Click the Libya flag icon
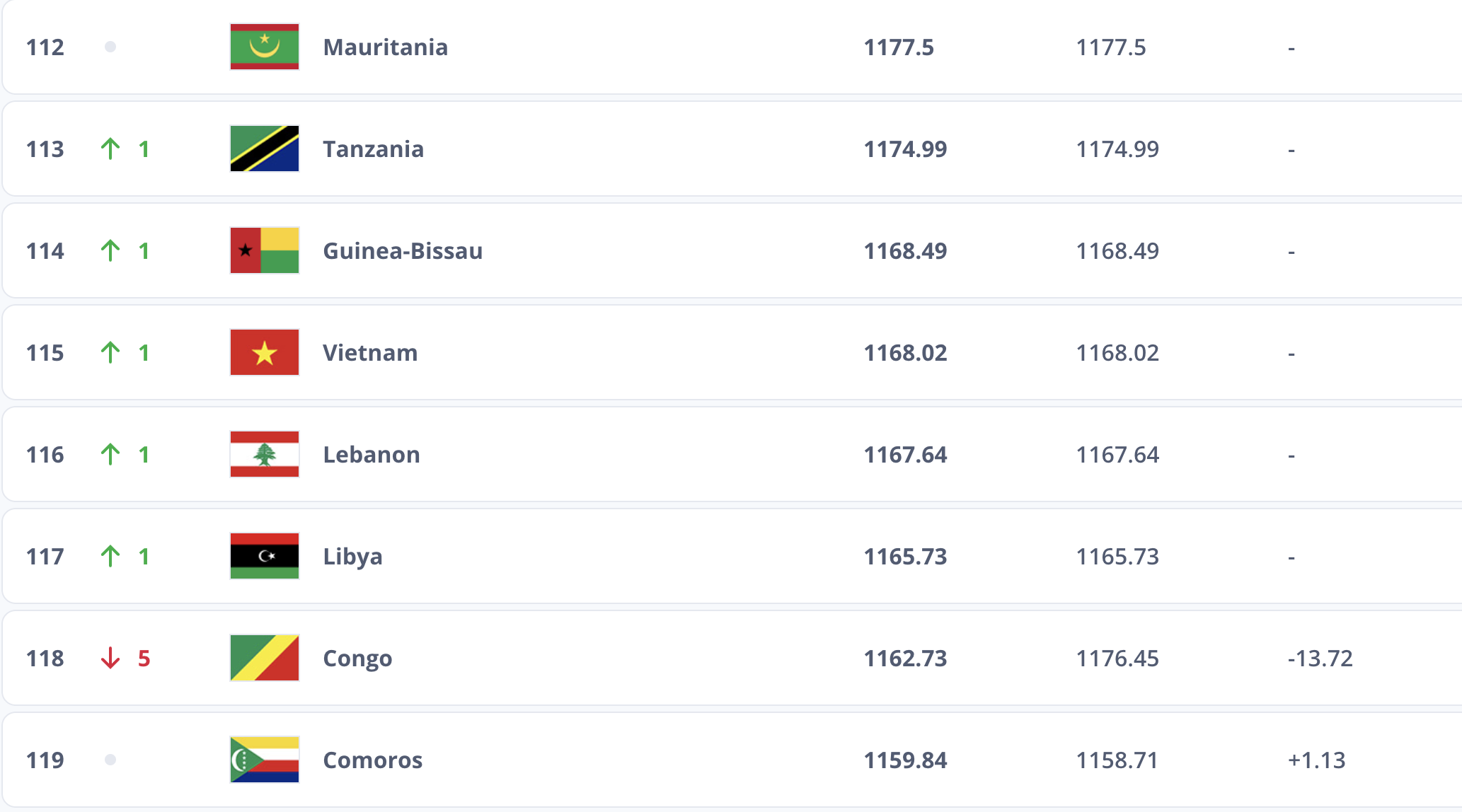Viewport: 1462px width, 812px height. click(265, 556)
